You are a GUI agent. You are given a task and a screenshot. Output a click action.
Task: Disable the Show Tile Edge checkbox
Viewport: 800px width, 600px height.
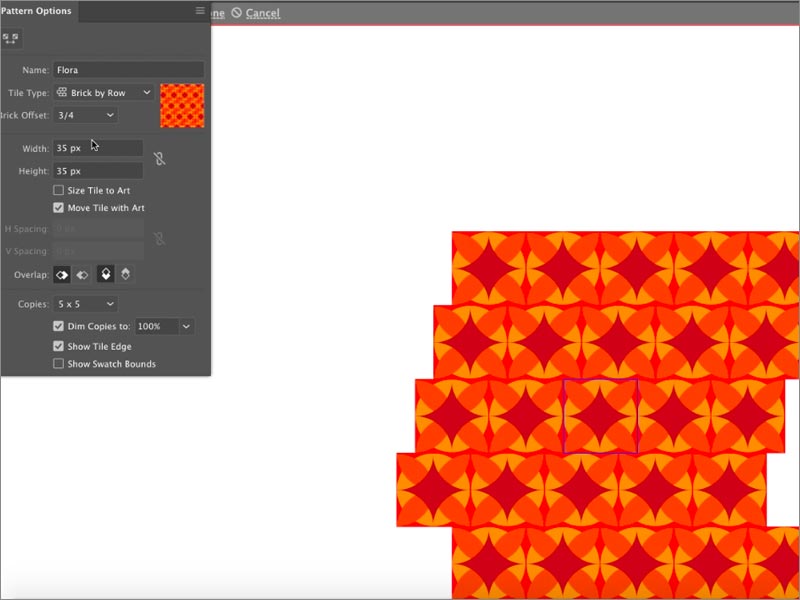pyautogui.click(x=59, y=346)
